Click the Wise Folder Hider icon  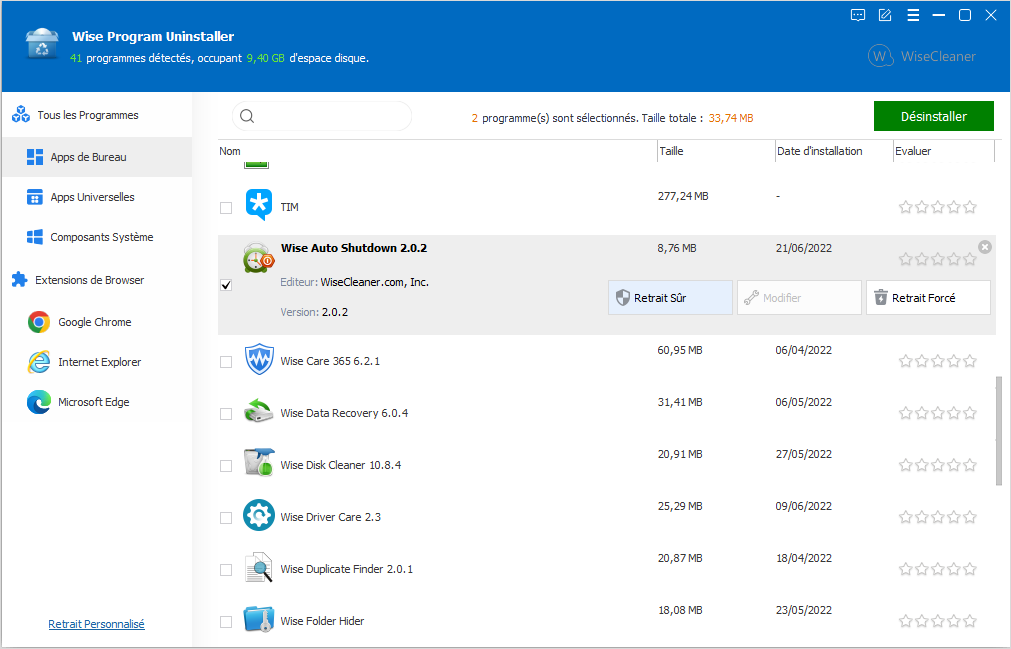[259, 619]
